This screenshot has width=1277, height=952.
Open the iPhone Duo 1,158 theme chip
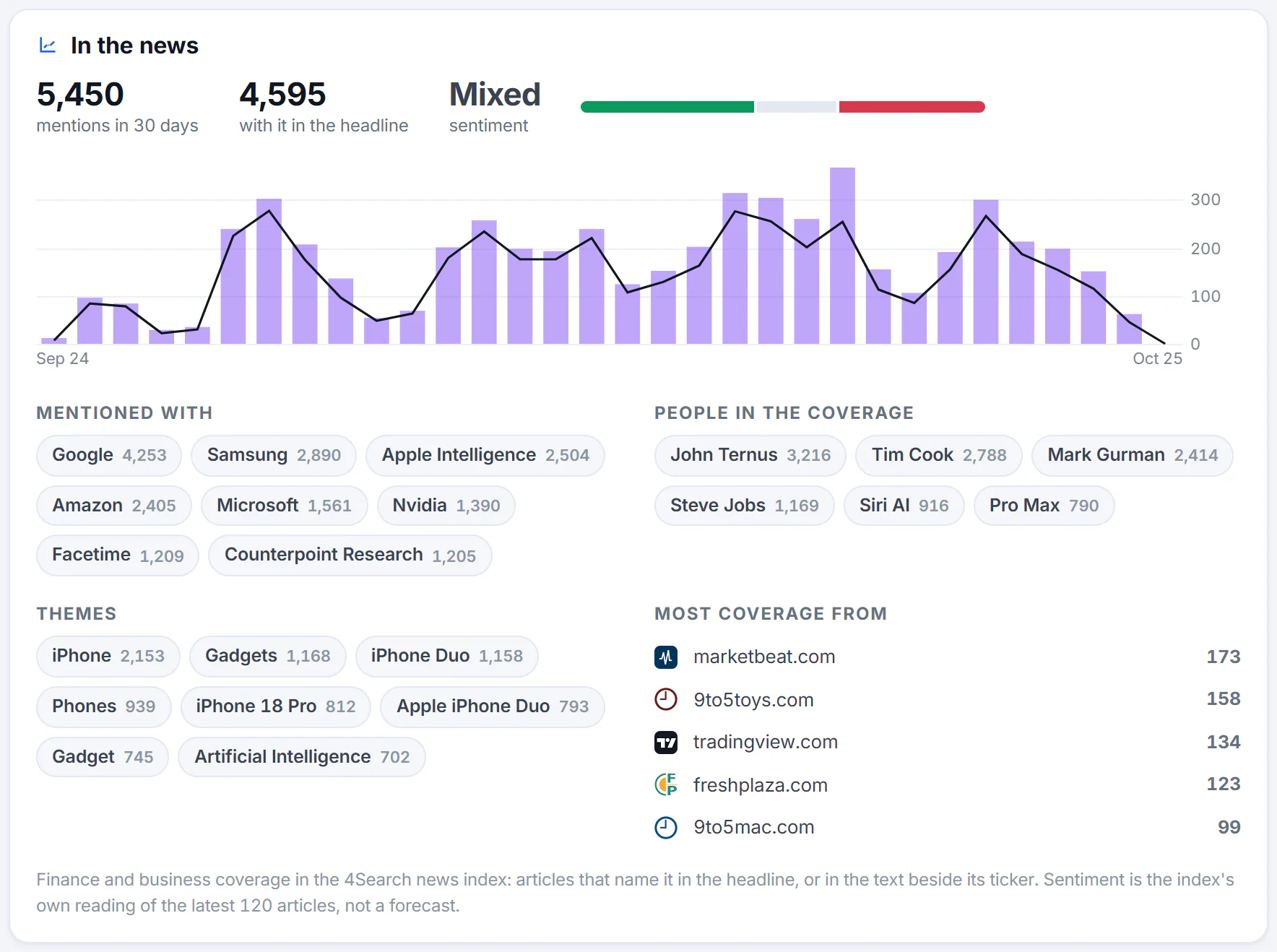[x=447, y=656]
